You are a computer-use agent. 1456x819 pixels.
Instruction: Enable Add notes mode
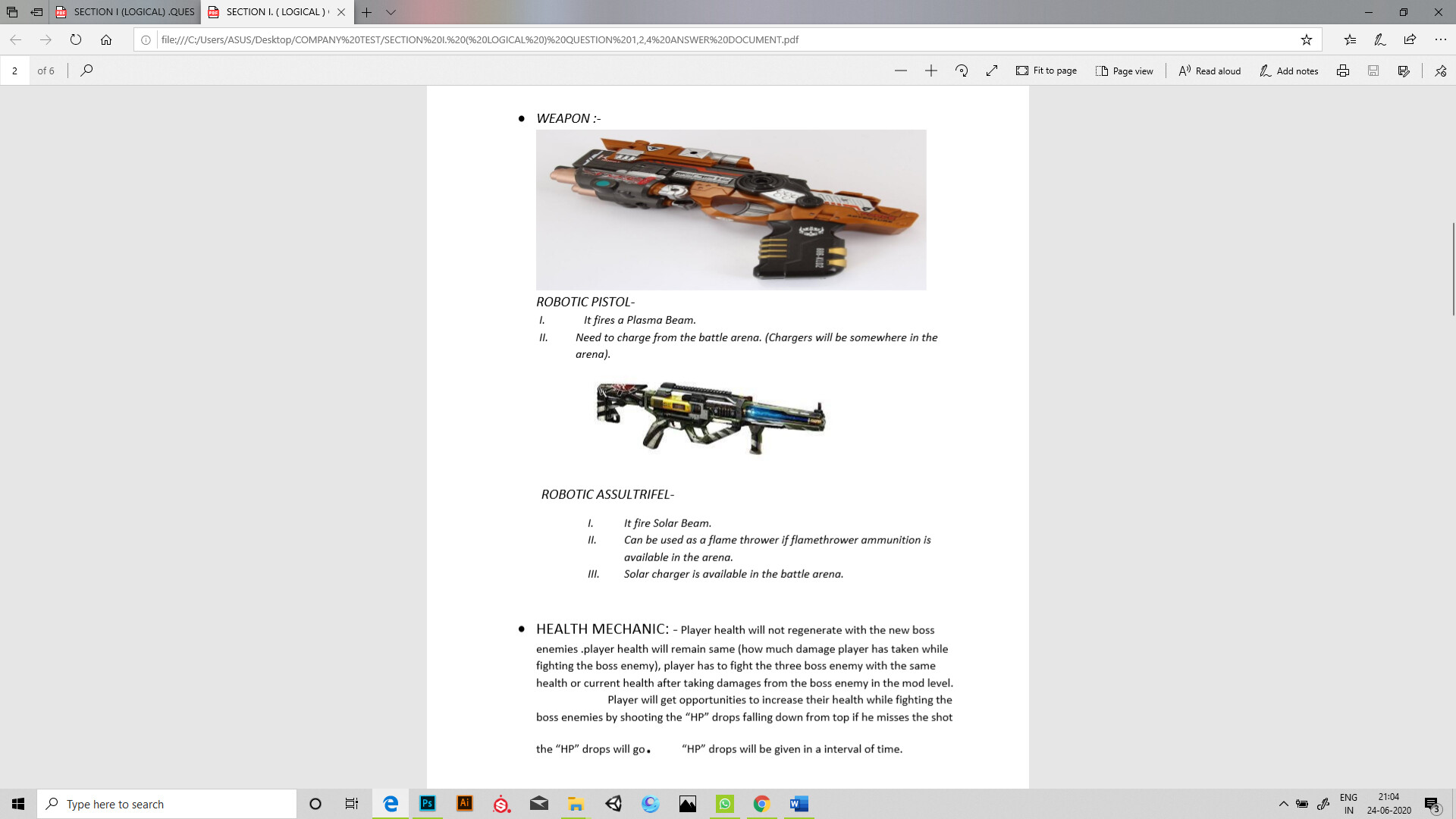(1288, 71)
